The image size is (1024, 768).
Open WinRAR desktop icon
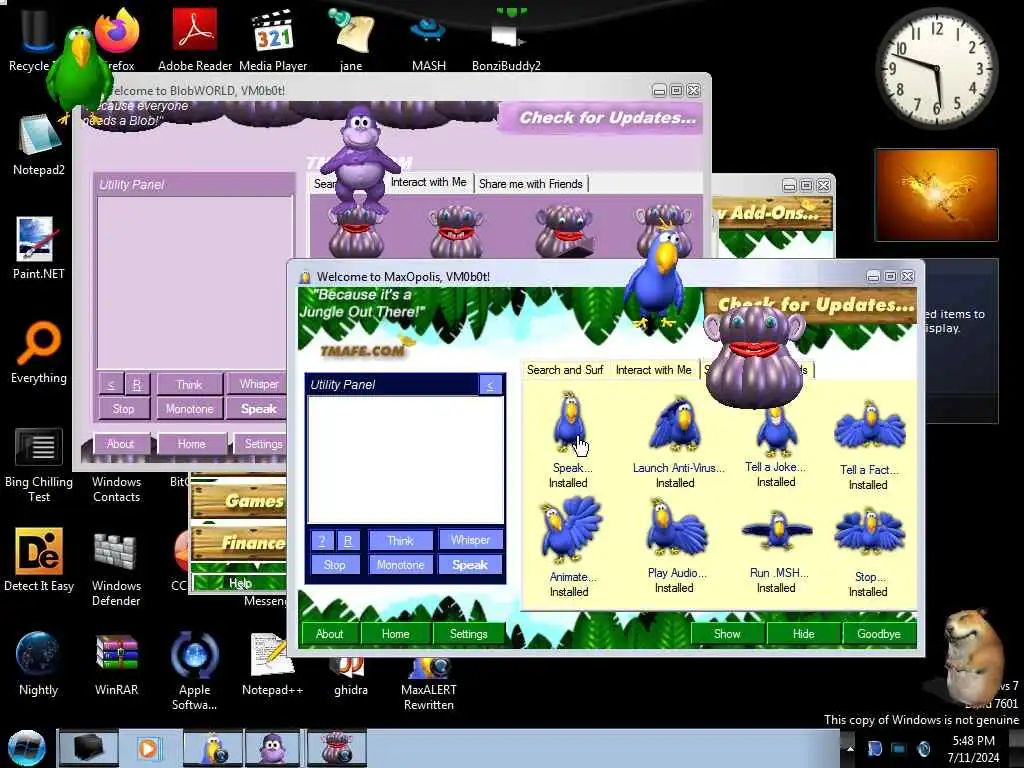pyautogui.click(x=116, y=664)
